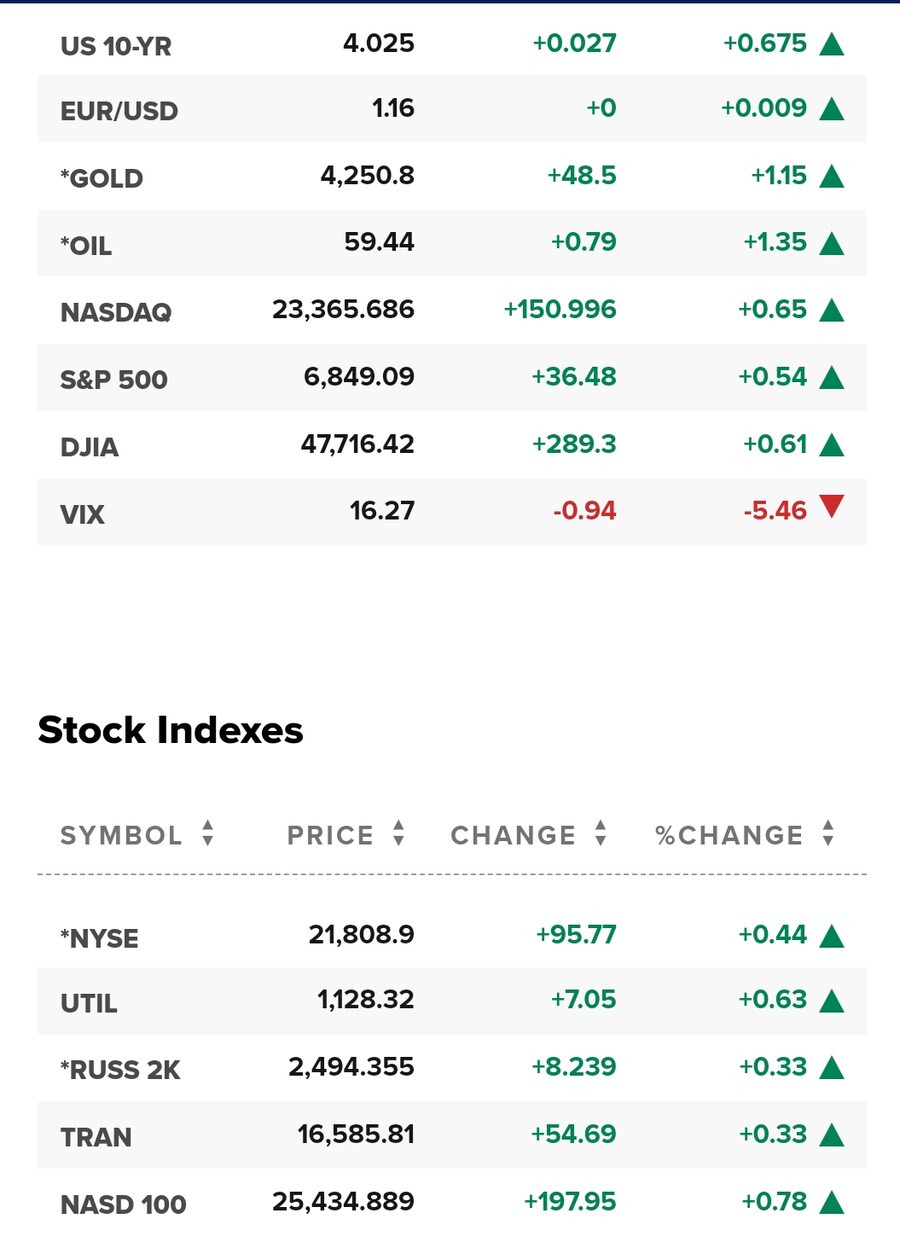This screenshot has height=1242, width=900.
Task: Click the up arrow in UTIL row
Action: pyautogui.click(x=831, y=1001)
